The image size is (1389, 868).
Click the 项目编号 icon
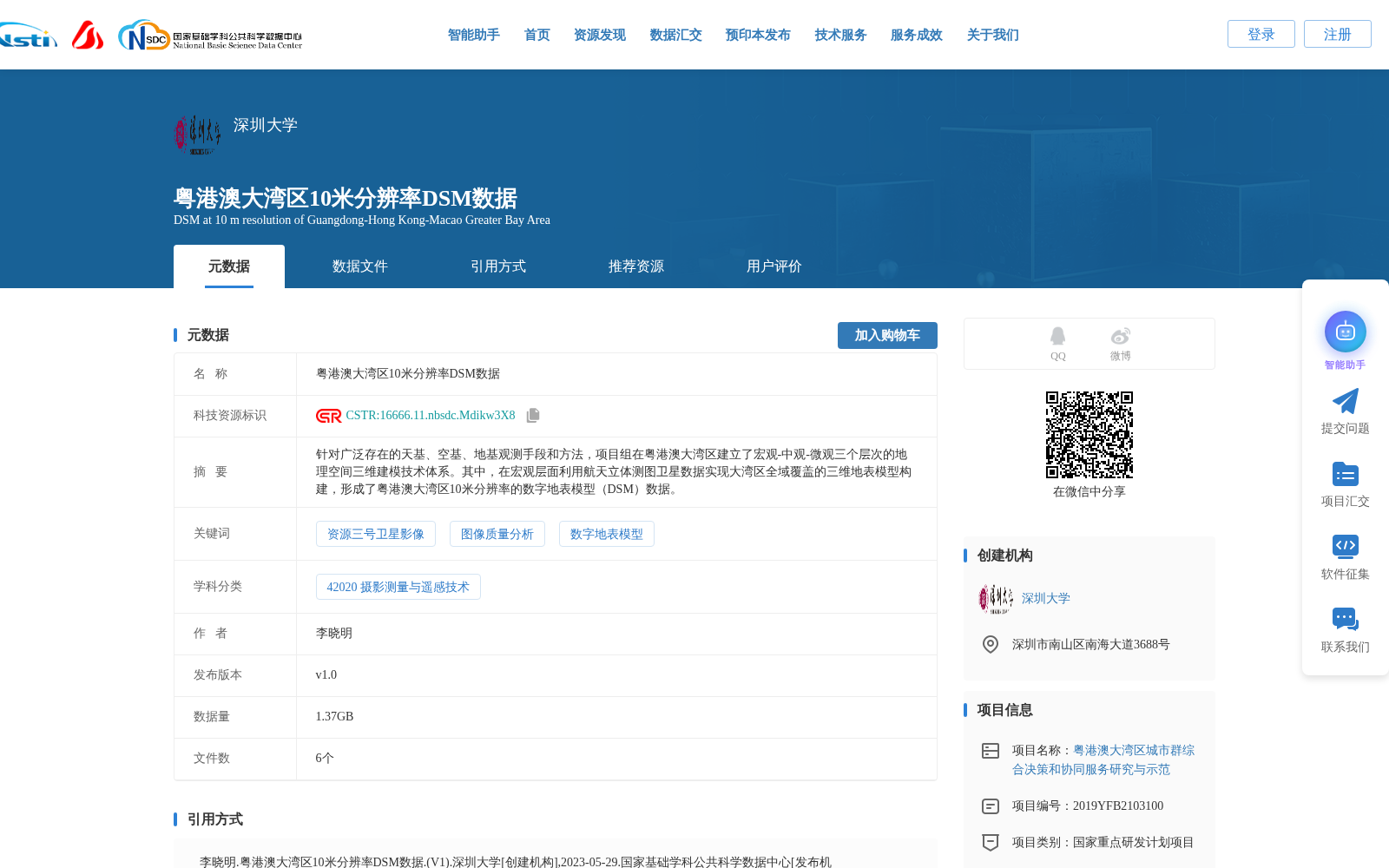[x=991, y=806]
